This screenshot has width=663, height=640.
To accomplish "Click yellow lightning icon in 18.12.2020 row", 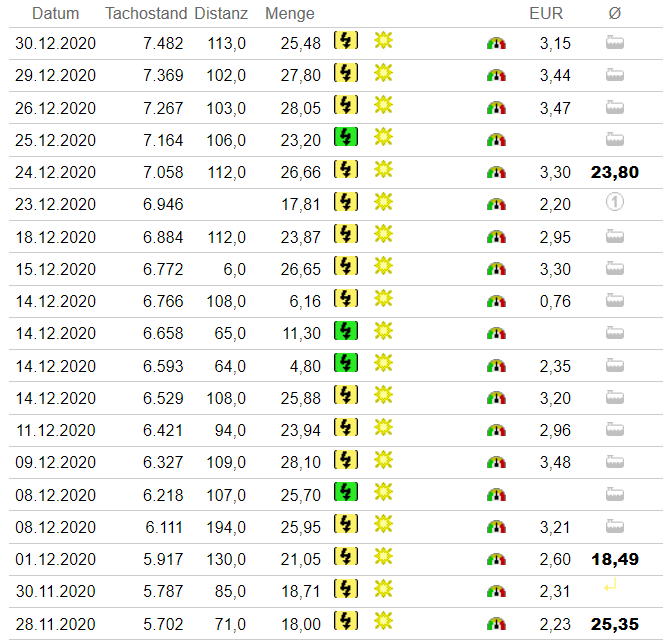I will tap(345, 236).
